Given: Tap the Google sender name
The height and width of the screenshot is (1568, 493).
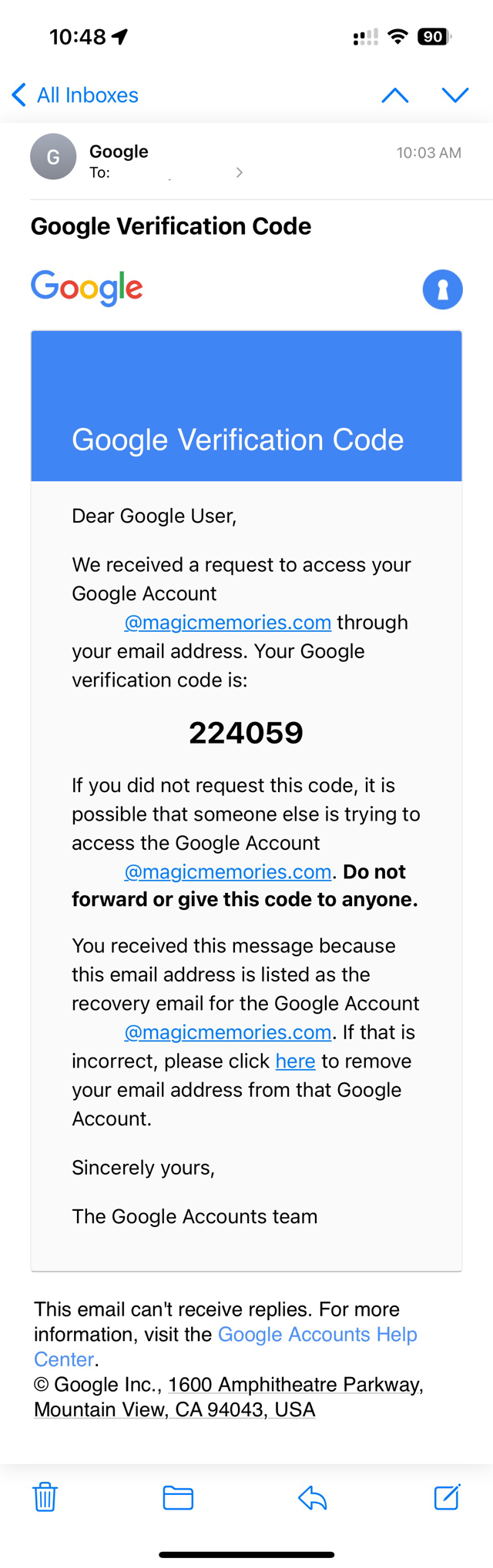Looking at the screenshot, I should [x=119, y=151].
